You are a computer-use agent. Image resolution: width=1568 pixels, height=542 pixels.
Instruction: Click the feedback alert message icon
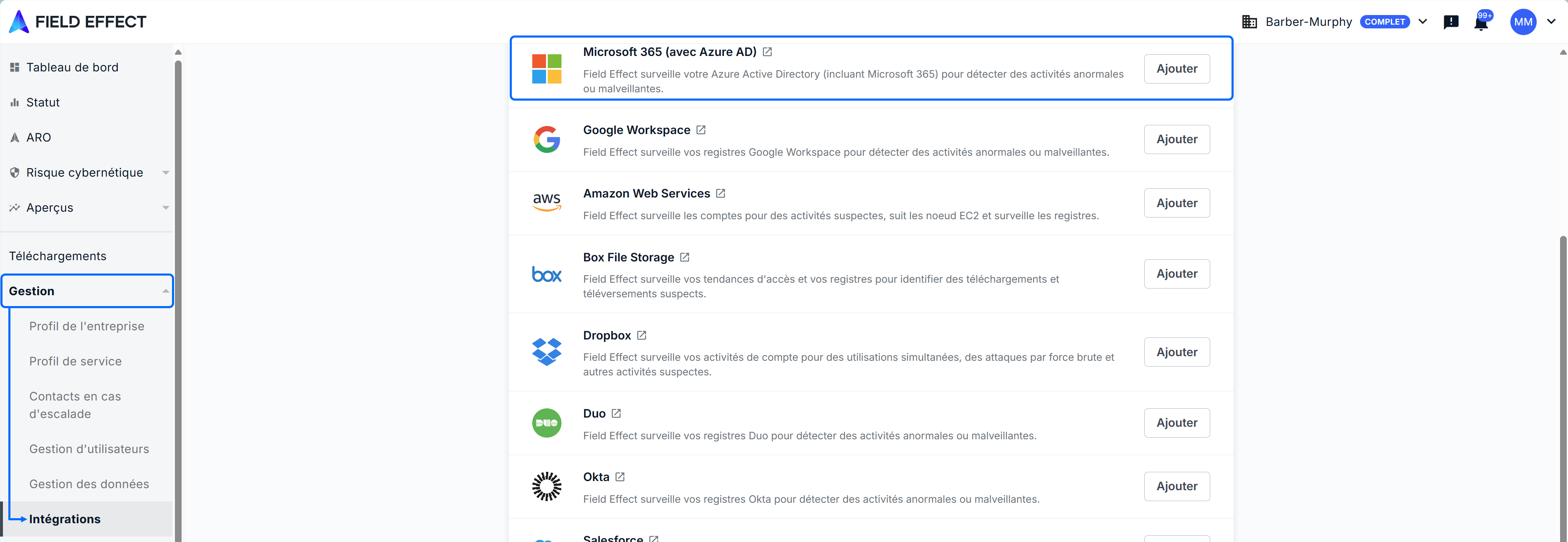[x=1451, y=22]
